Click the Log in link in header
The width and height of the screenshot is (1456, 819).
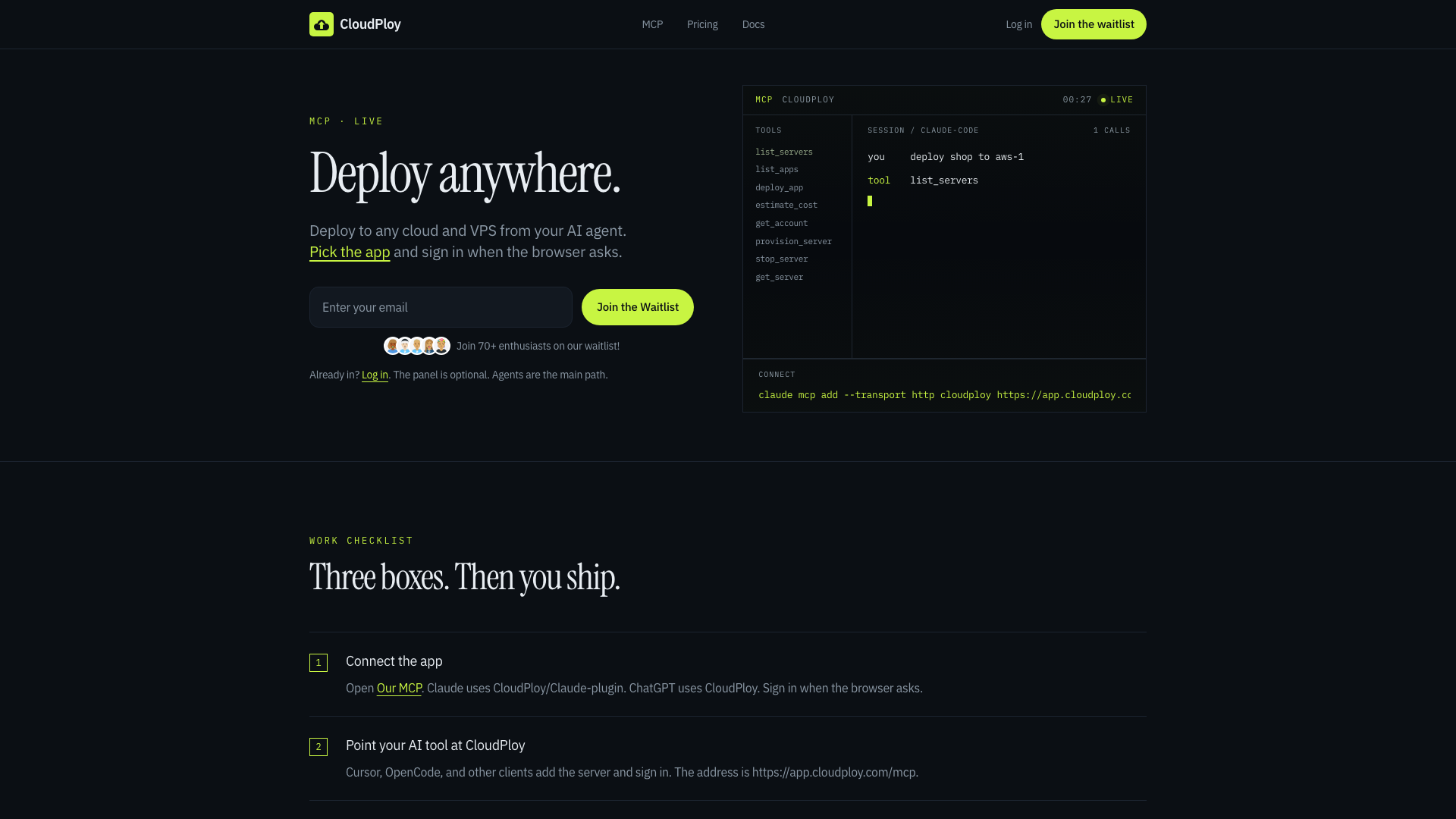[1018, 24]
